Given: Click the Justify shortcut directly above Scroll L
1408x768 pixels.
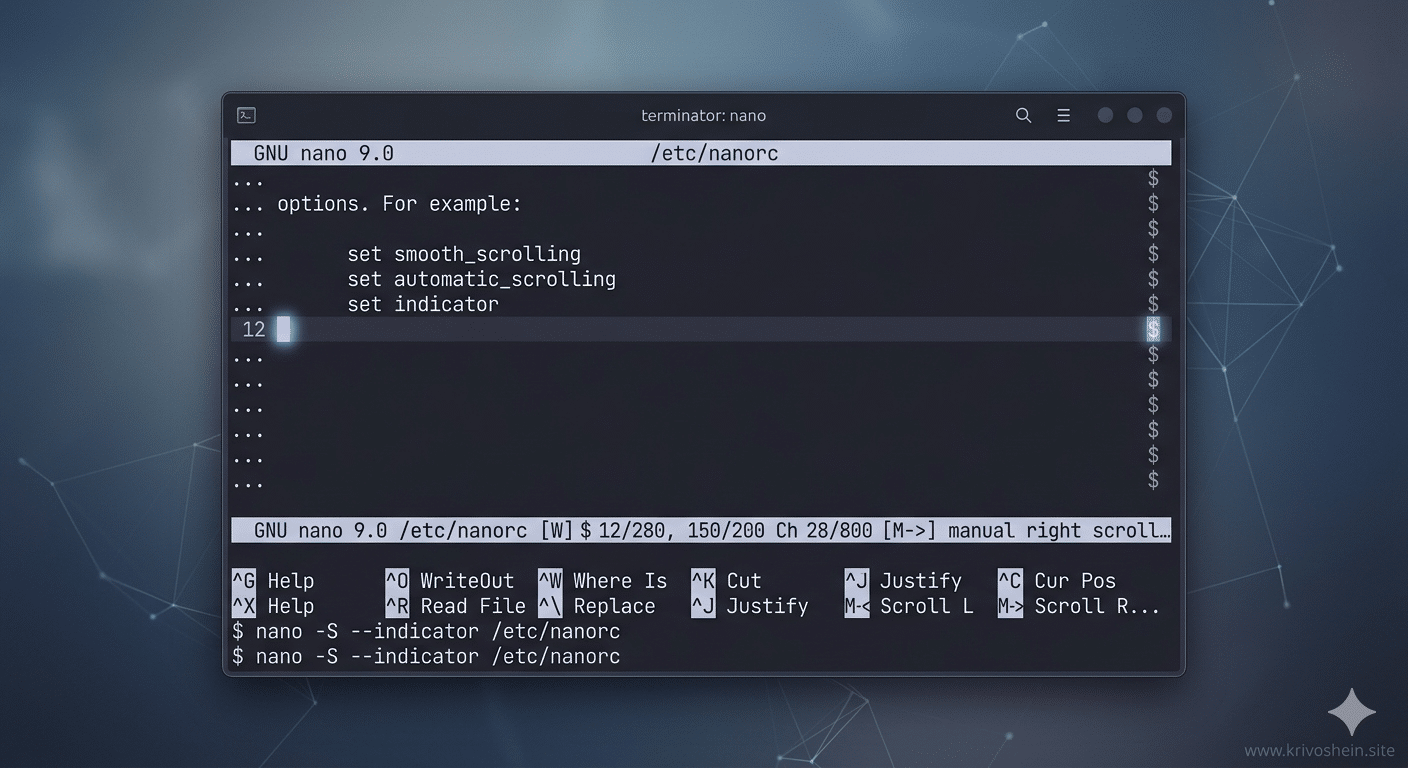Looking at the screenshot, I should click(903, 581).
